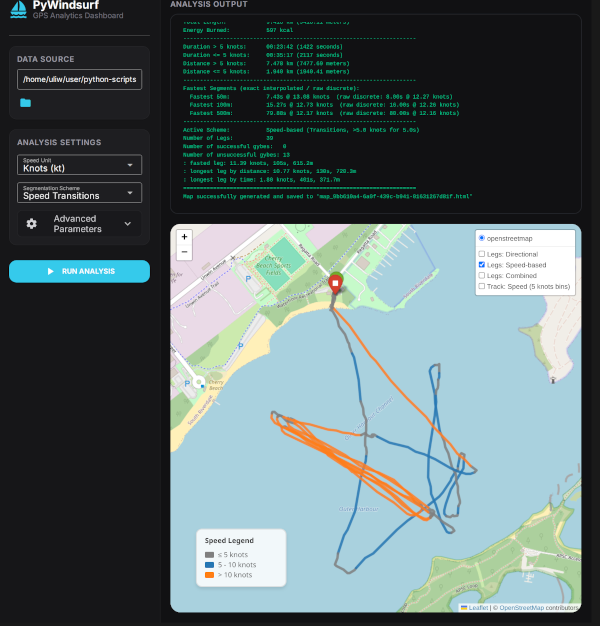Open the Segmentation Scheme dropdown
Screen dimensions: 600x626
pos(79,193)
